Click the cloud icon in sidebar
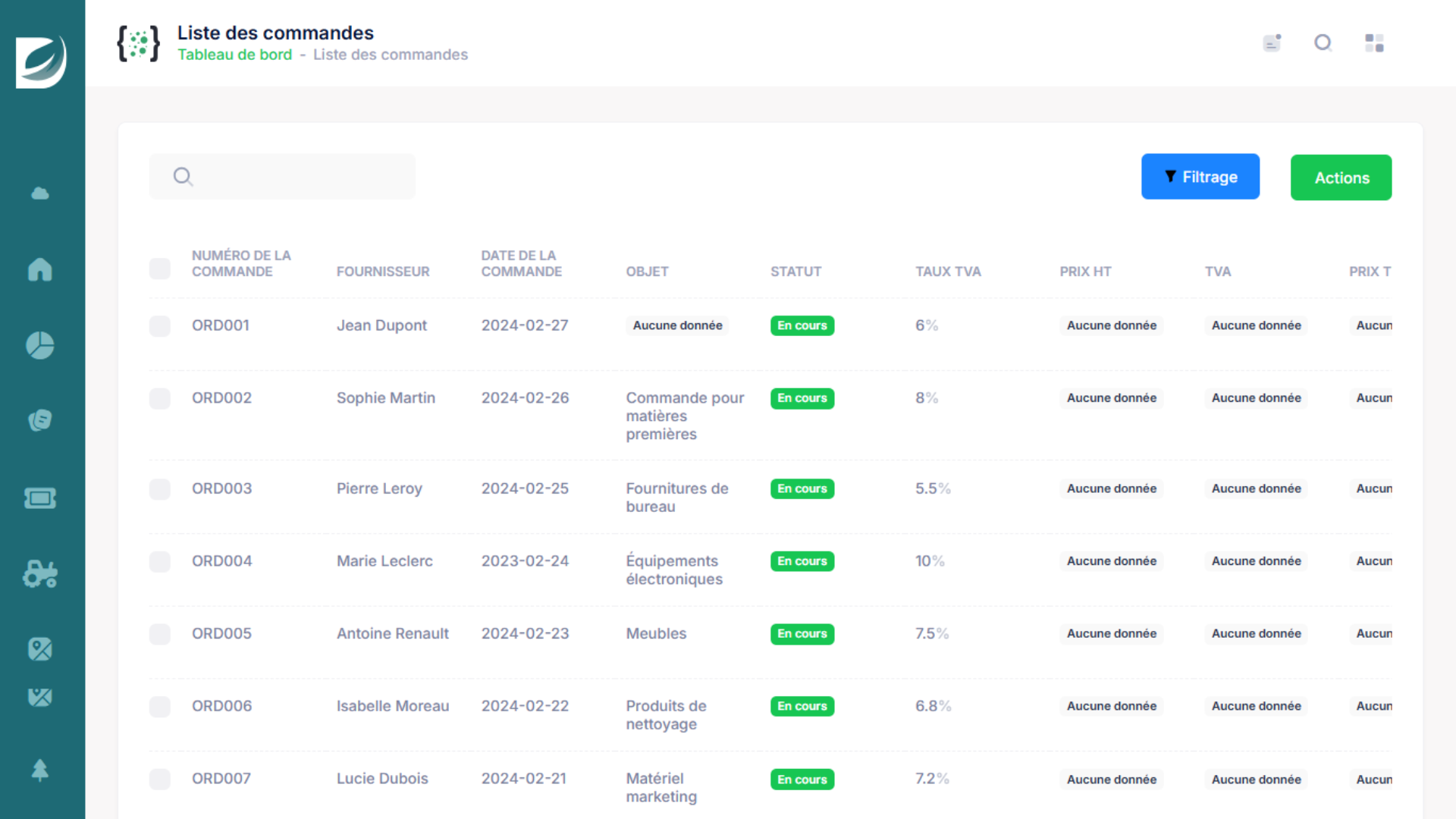This screenshot has height=819, width=1456. 40,193
